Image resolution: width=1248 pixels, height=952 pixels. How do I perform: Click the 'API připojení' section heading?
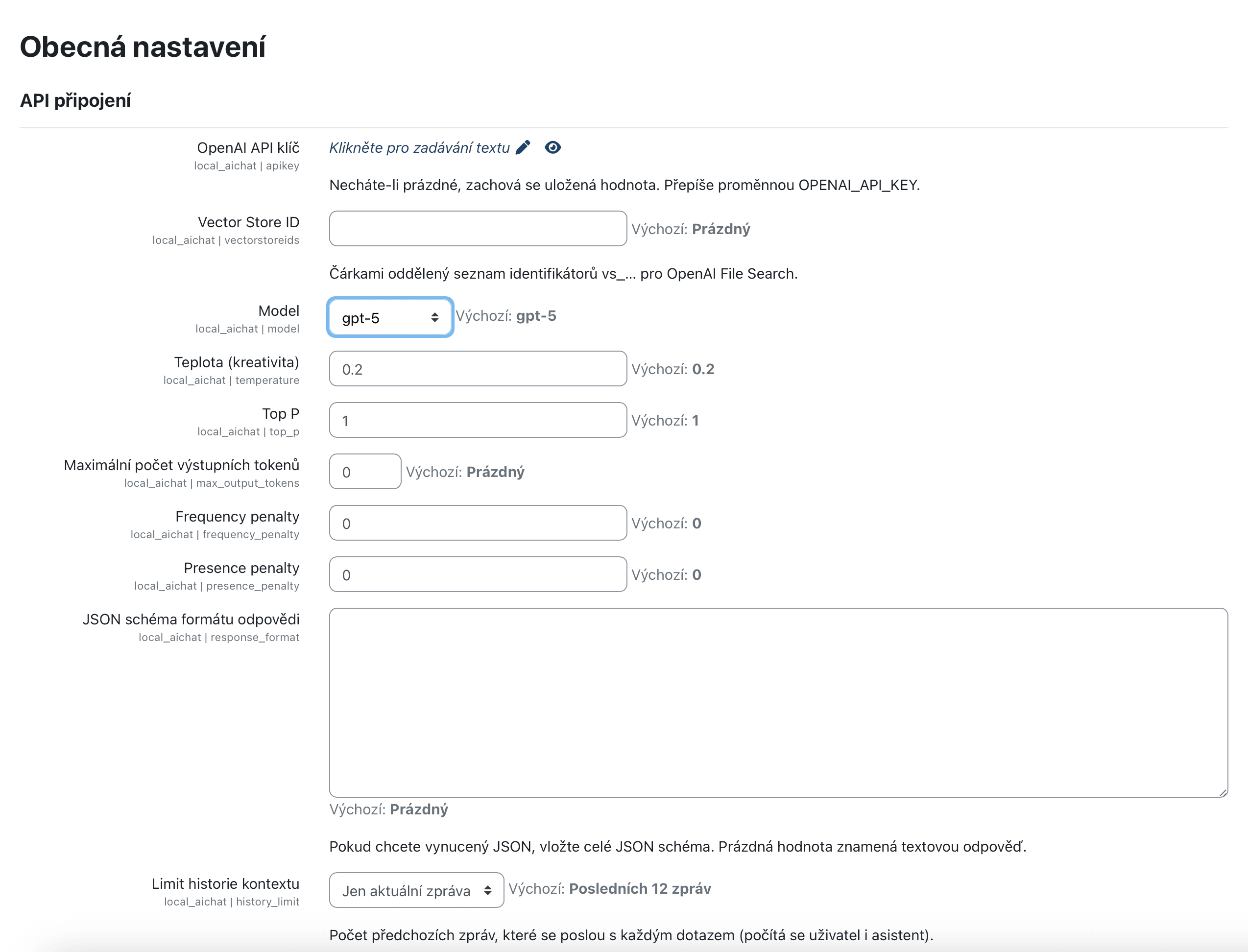pos(75,100)
